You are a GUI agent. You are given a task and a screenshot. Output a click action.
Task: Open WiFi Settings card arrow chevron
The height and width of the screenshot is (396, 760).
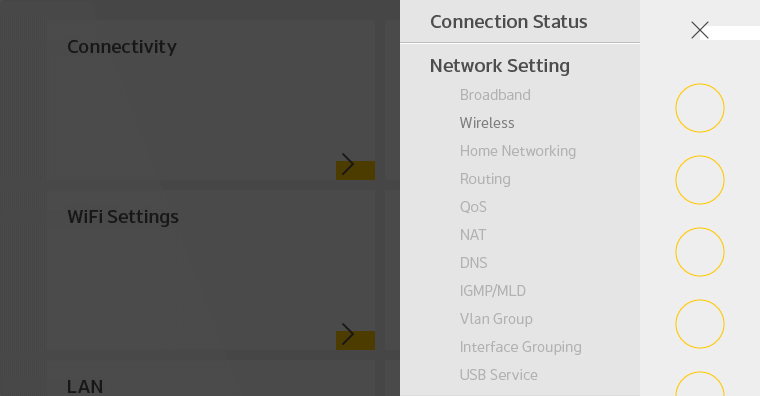[348, 334]
